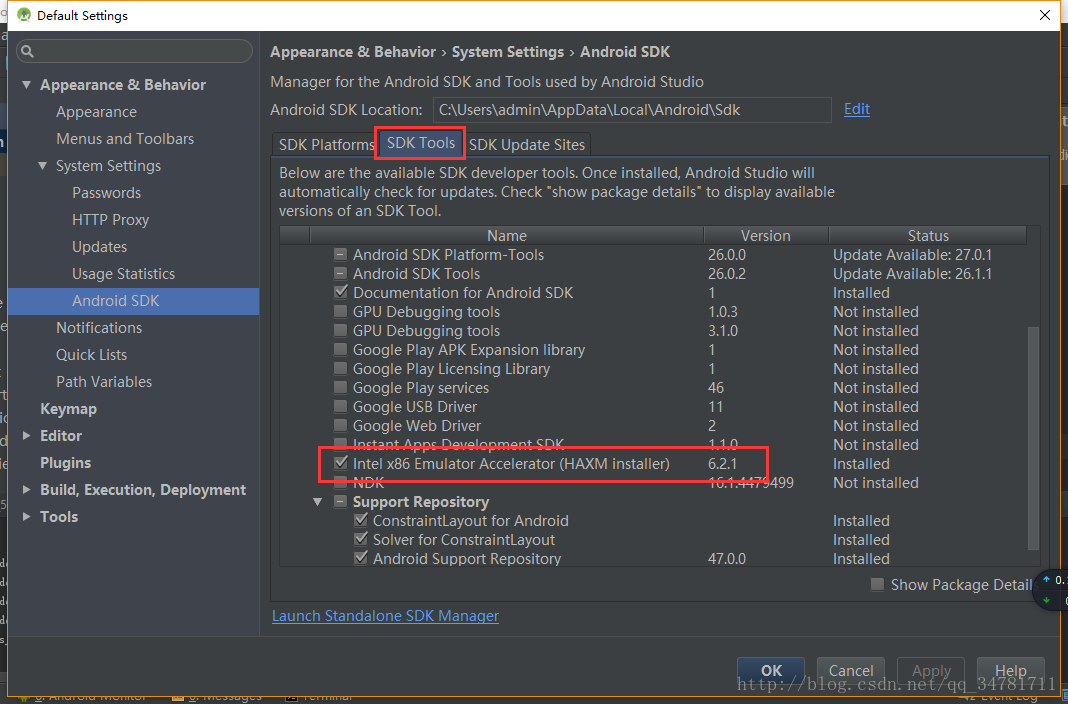Check Google Play APK Expansion library

(340, 350)
